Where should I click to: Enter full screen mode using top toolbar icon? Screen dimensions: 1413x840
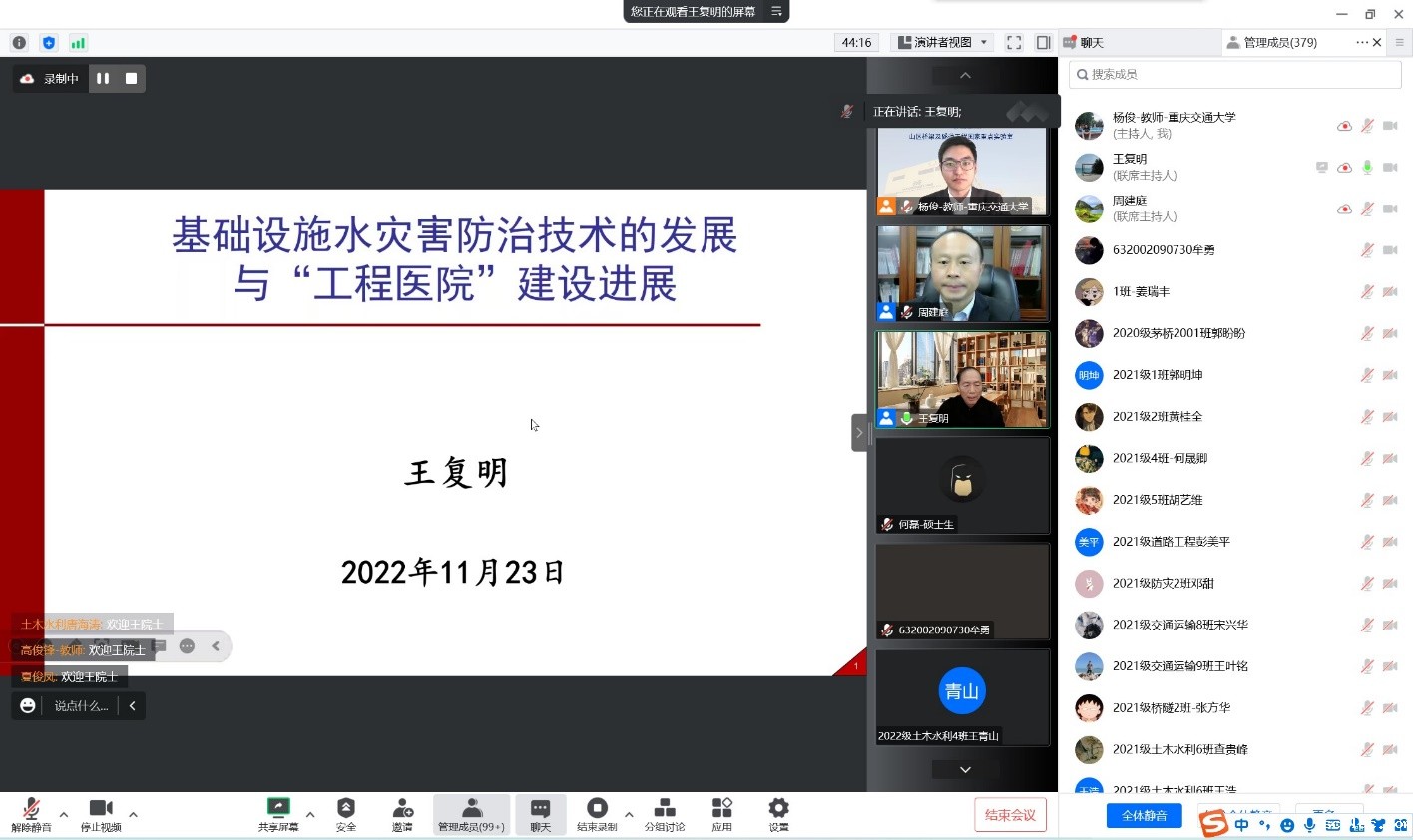pos(1014,43)
